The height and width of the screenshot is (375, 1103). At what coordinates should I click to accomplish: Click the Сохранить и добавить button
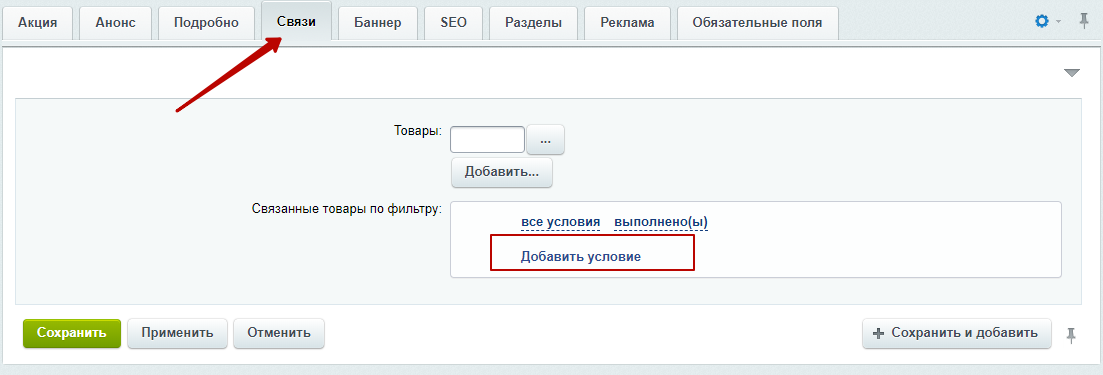(x=957, y=333)
